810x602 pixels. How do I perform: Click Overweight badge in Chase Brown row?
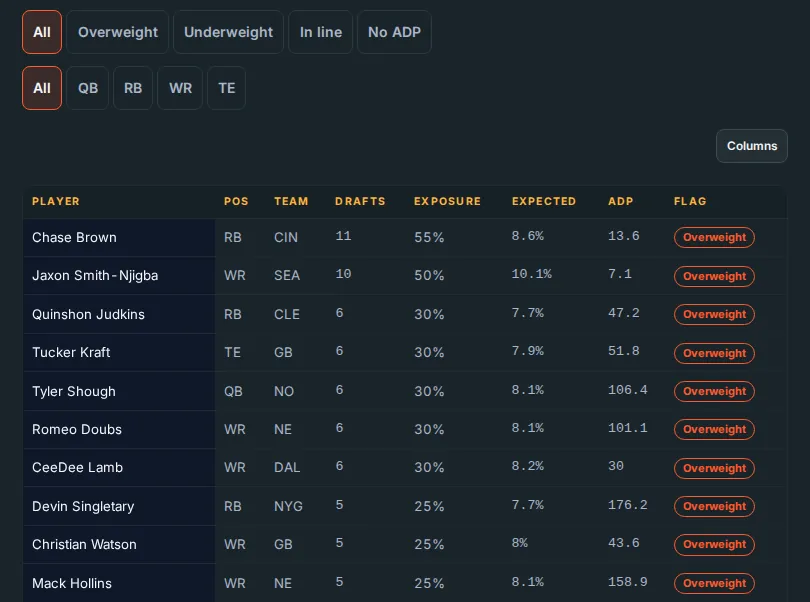pos(714,237)
